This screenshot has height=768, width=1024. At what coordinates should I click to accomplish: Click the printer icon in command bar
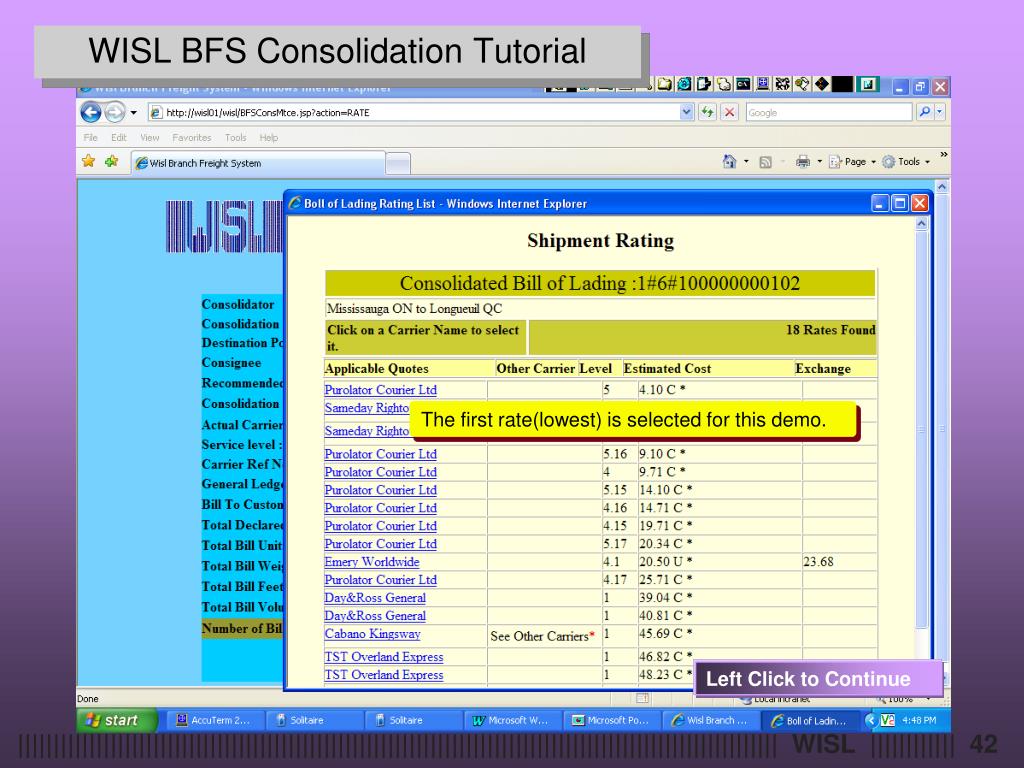pos(803,161)
